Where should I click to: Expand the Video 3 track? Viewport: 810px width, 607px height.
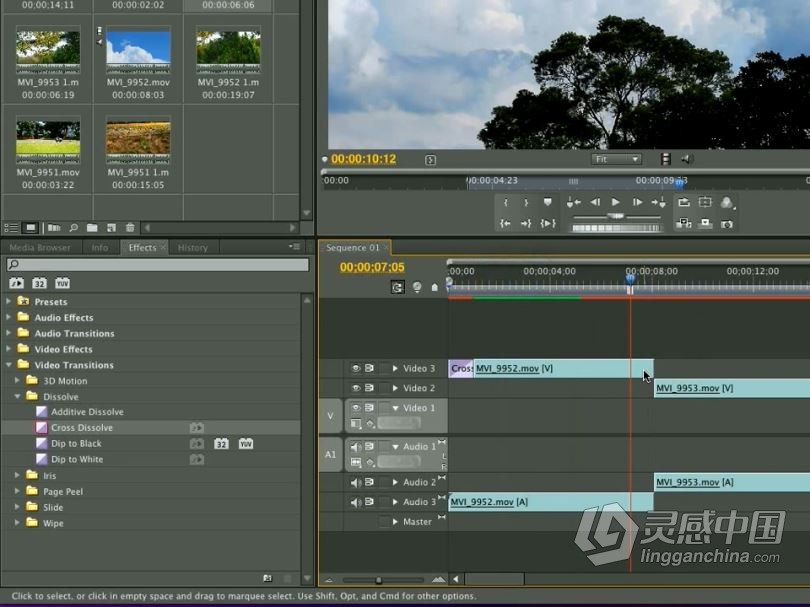point(395,368)
